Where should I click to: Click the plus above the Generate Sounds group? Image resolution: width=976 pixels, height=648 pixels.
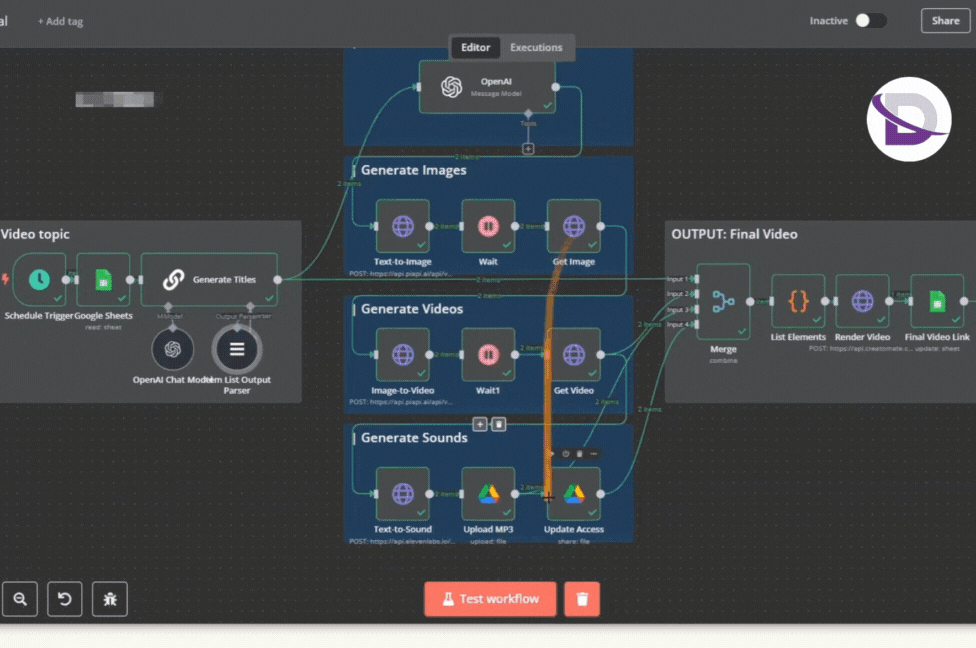480,424
